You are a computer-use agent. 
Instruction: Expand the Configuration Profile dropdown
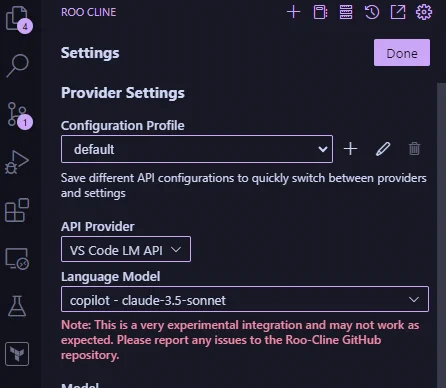tap(197, 149)
